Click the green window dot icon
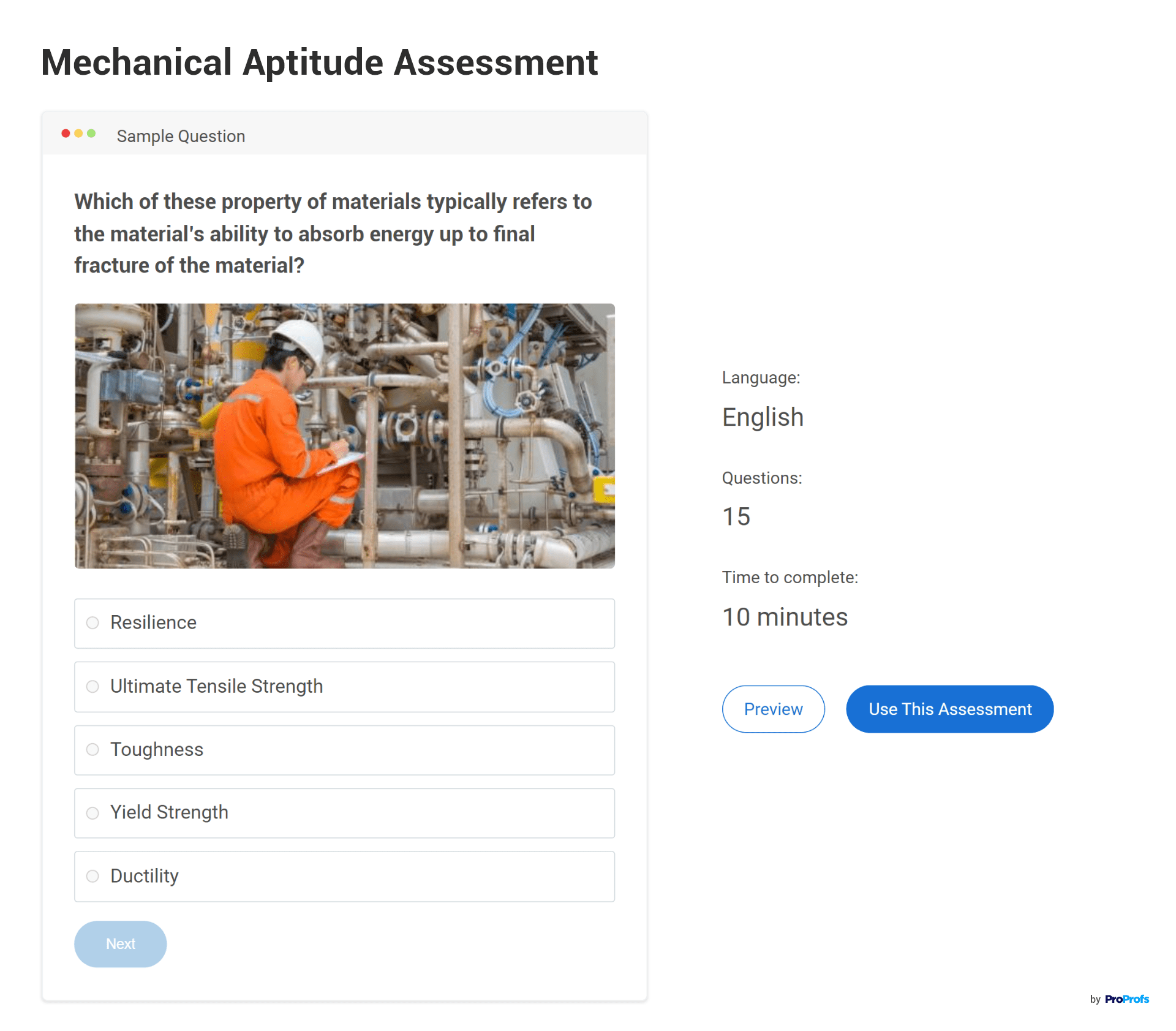This screenshot has height=1031, width=1176. [x=91, y=134]
